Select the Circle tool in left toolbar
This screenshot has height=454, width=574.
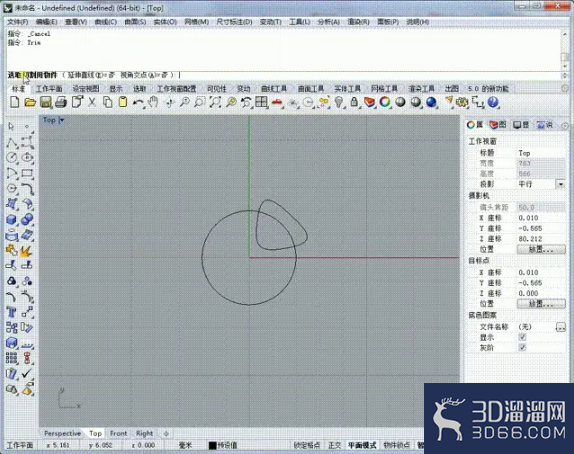coord(12,157)
